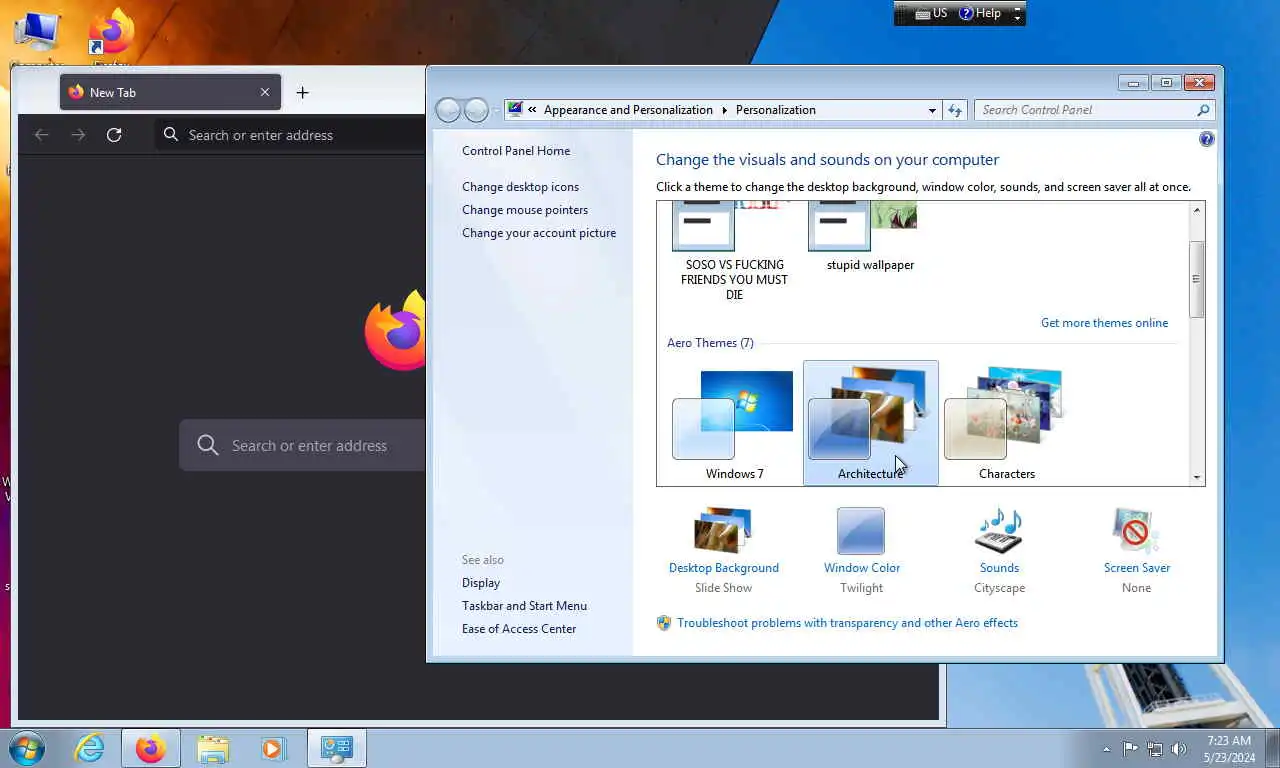Click the Control Panel help question mark icon

pyautogui.click(x=1207, y=140)
